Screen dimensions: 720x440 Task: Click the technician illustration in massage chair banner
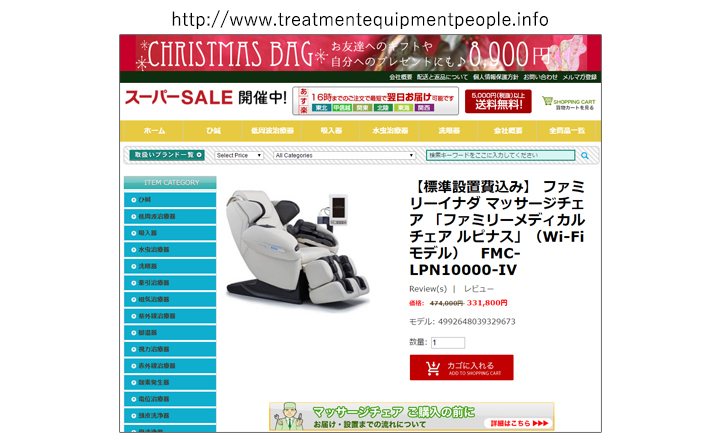[288, 417]
